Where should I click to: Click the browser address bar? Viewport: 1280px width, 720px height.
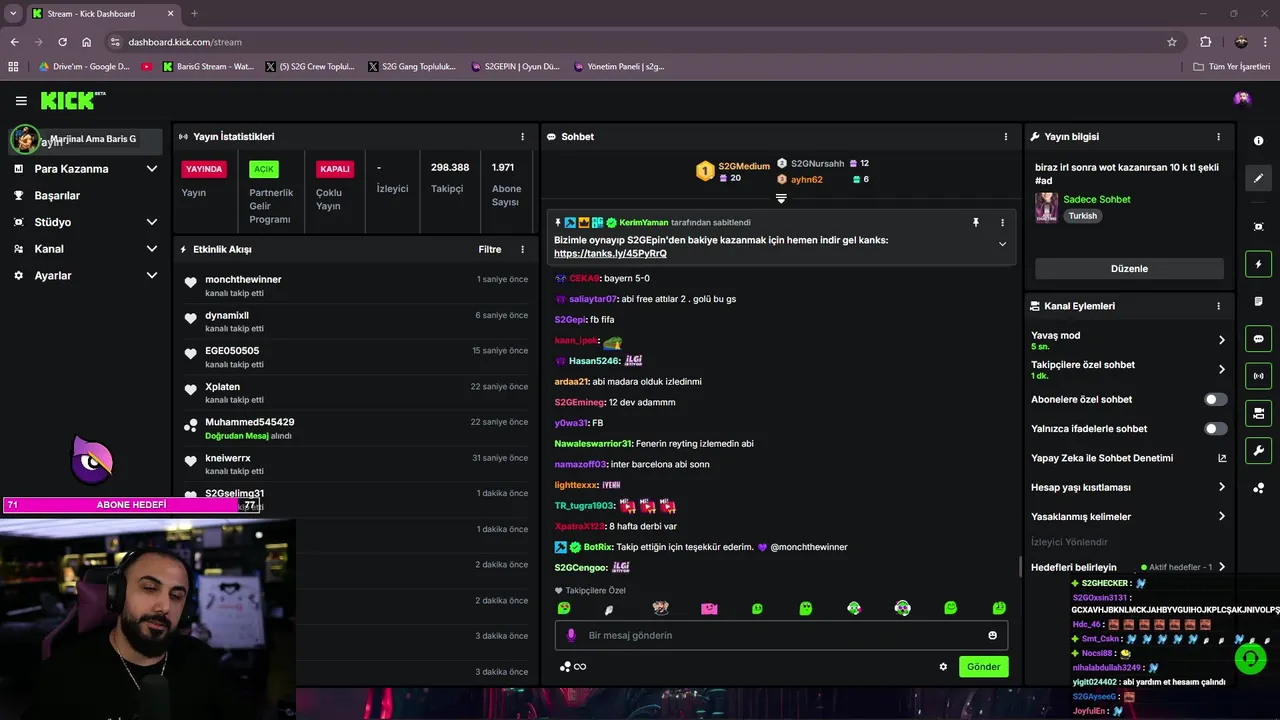(x=640, y=42)
